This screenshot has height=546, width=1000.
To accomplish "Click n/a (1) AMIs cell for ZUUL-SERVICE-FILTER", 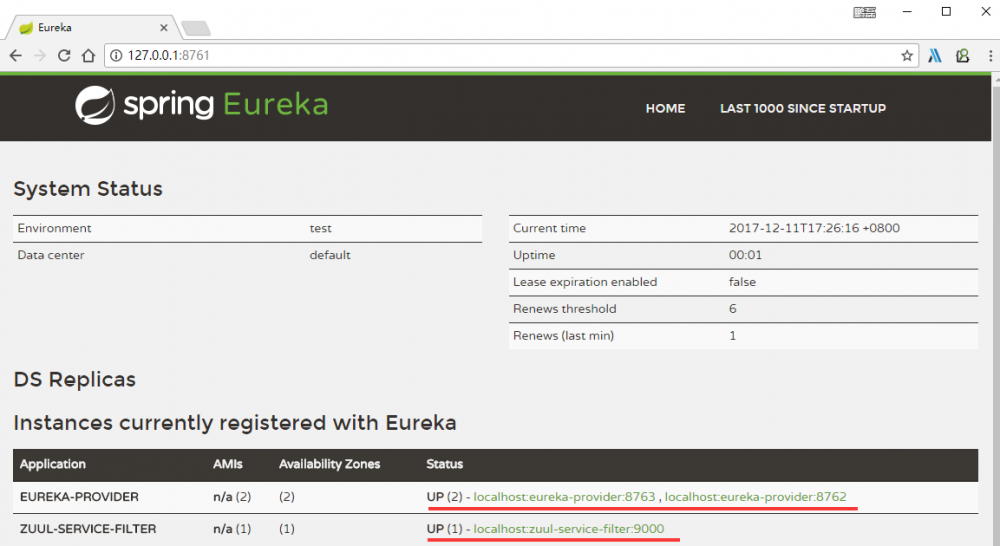I will click(x=232, y=529).
